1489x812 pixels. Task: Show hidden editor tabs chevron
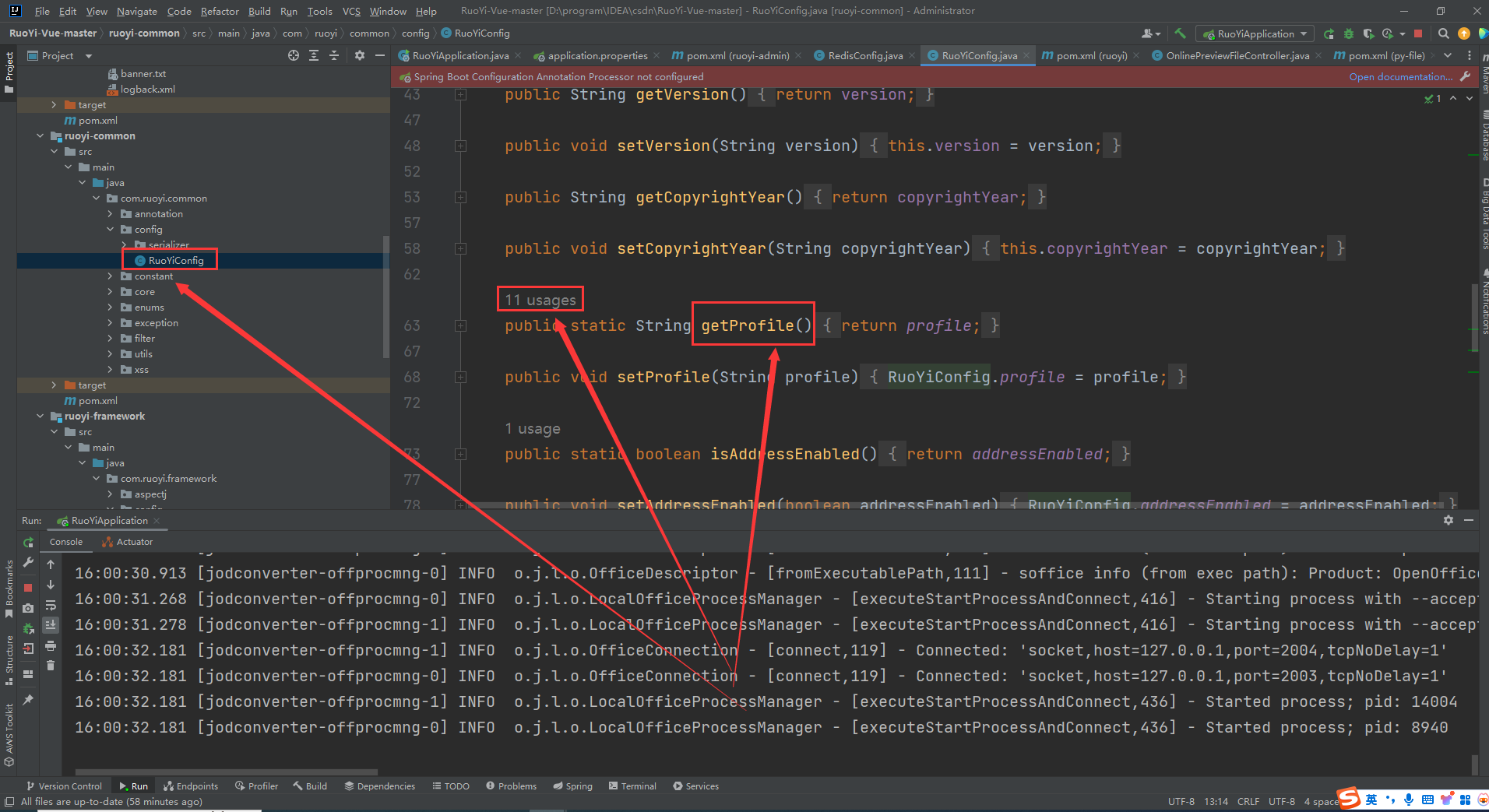tap(1448, 55)
